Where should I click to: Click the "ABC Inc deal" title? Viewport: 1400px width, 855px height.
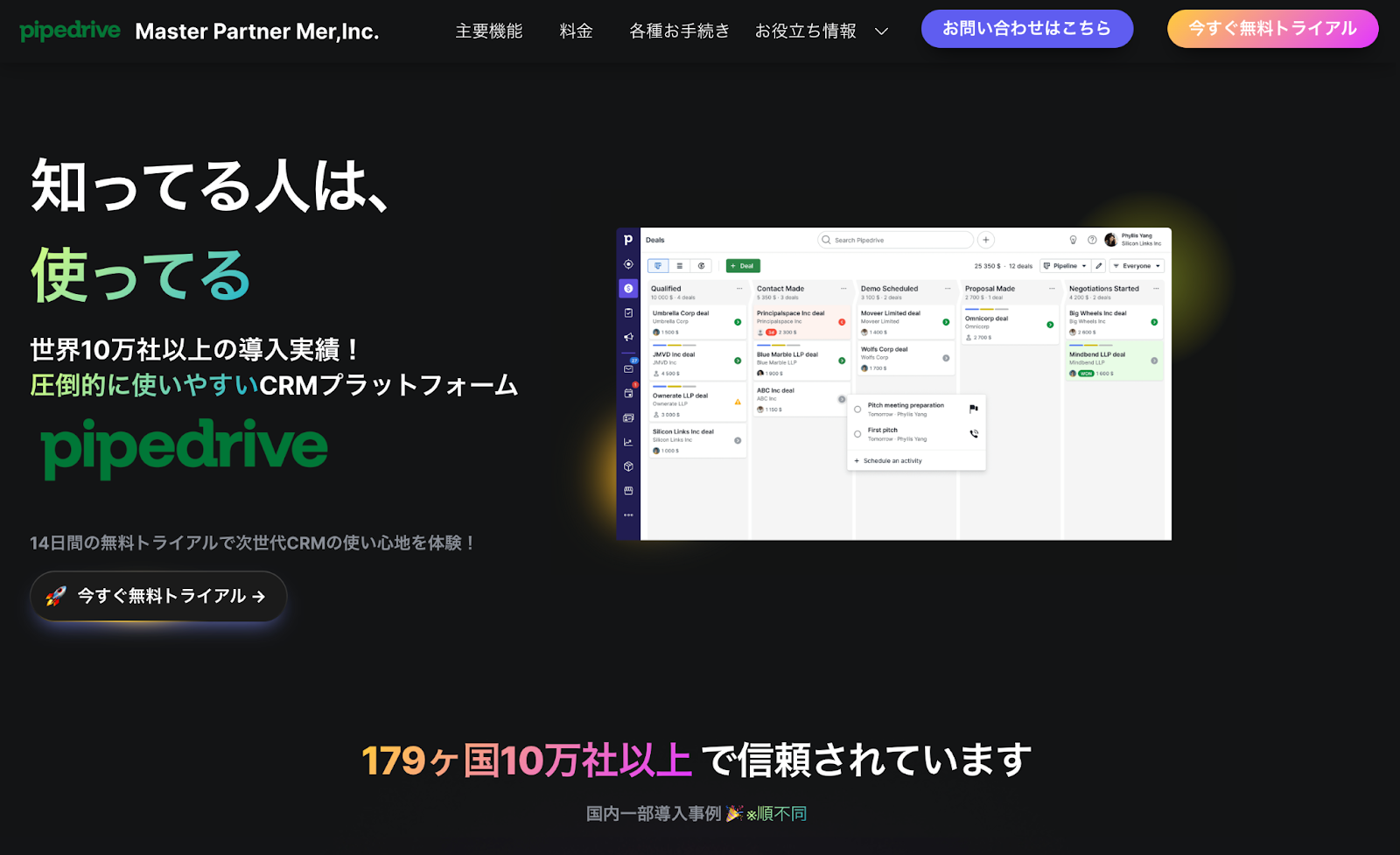coord(775,390)
